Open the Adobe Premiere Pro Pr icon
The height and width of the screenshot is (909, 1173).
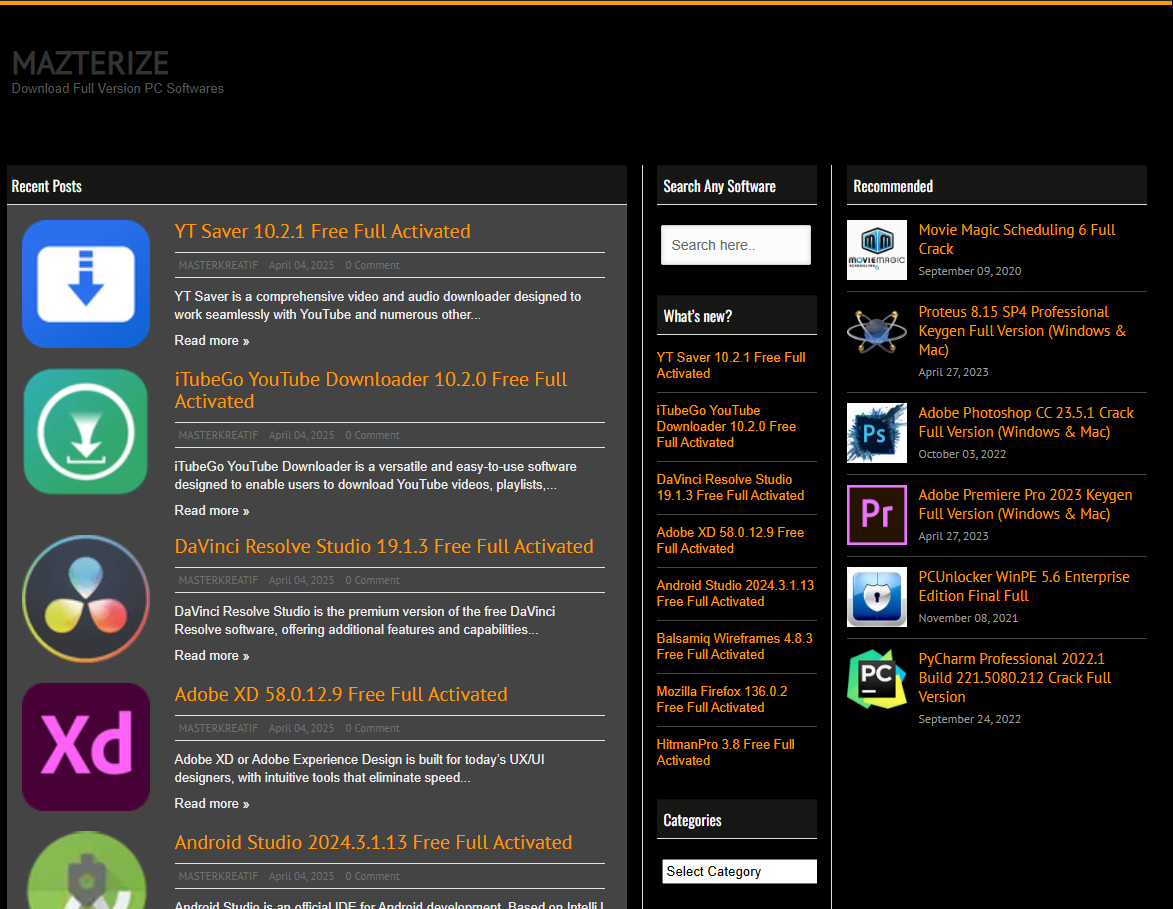point(877,515)
